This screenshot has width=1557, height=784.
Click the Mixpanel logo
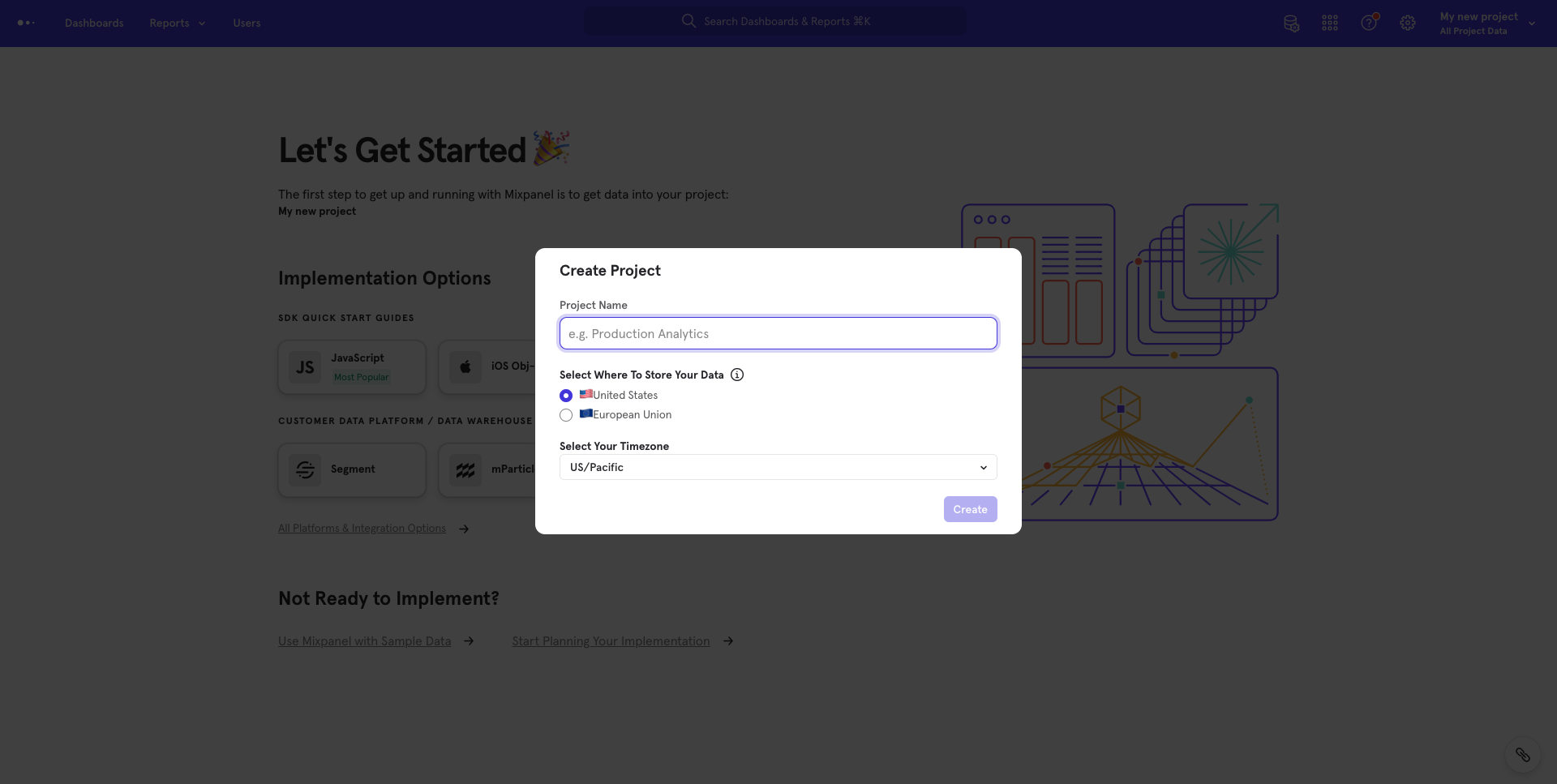(25, 23)
